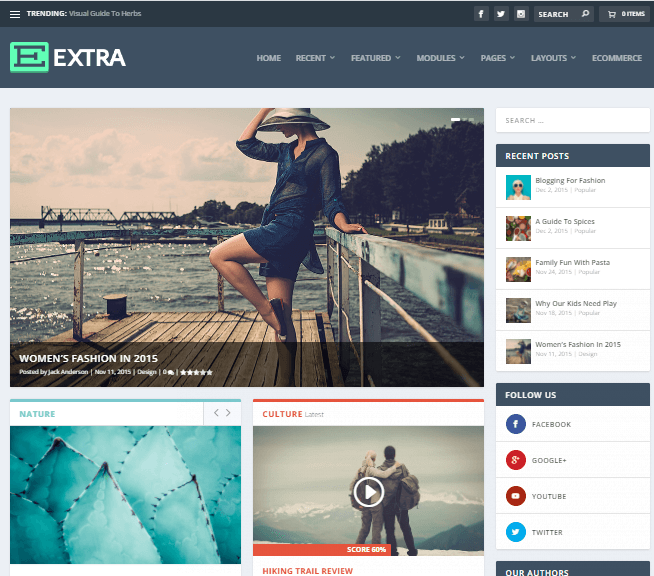Click the Instagram icon in top bar

[521, 14]
